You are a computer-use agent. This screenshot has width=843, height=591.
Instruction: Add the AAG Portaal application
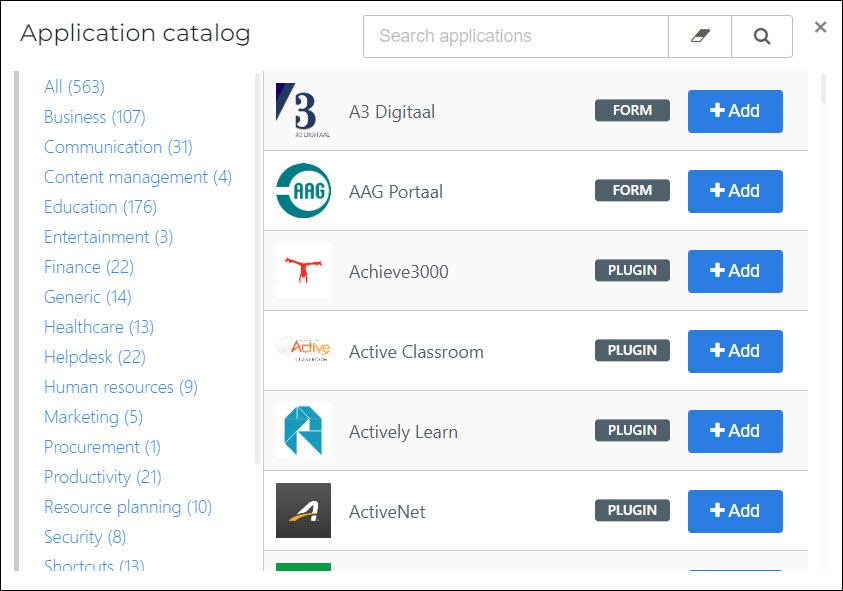pos(735,191)
